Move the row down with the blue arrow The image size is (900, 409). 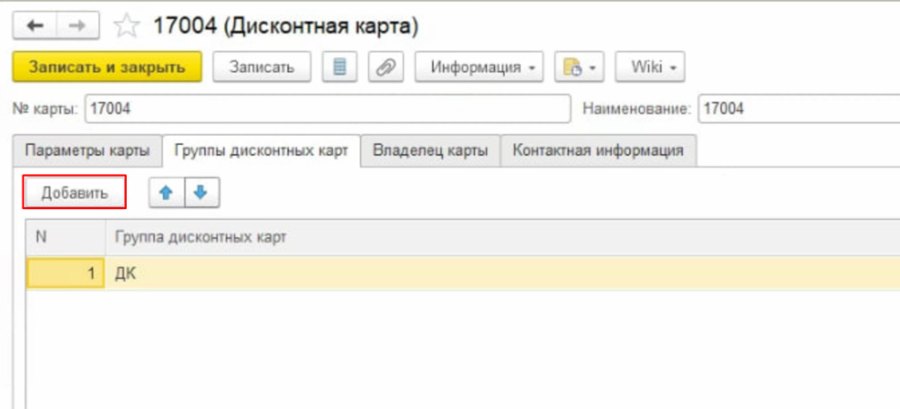click(x=201, y=193)
